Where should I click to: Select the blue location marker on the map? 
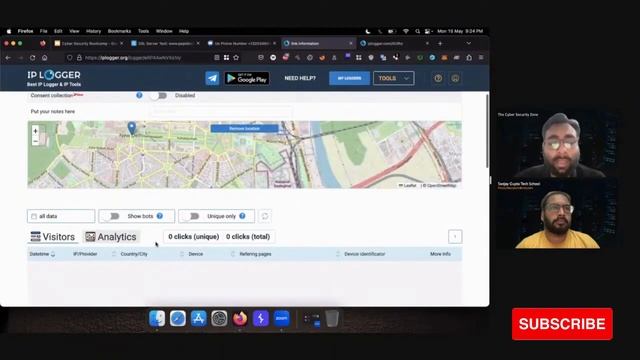click(131, 128)
